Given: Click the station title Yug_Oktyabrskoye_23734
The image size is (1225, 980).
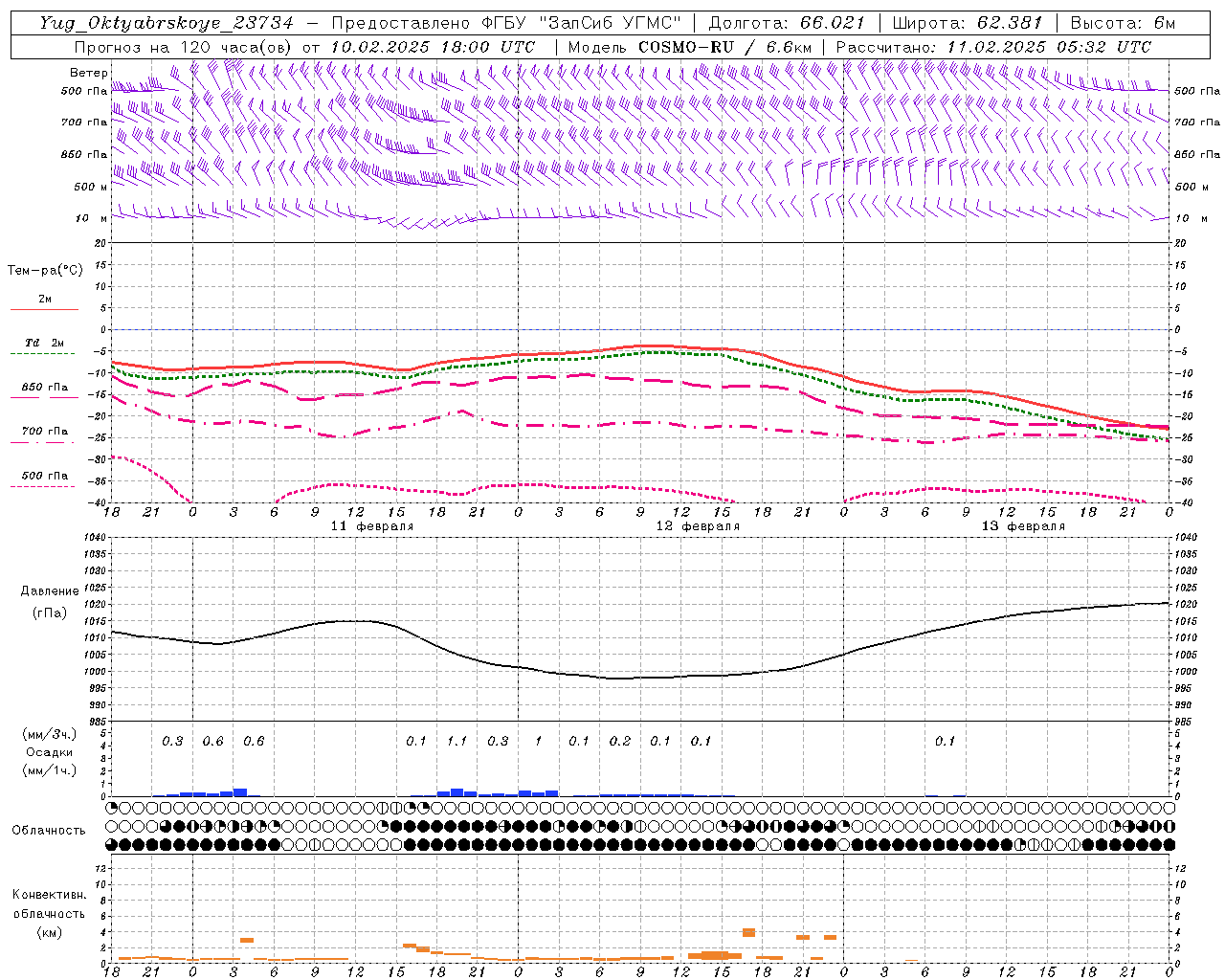Looking at the screenshot, I should point(167,23).
